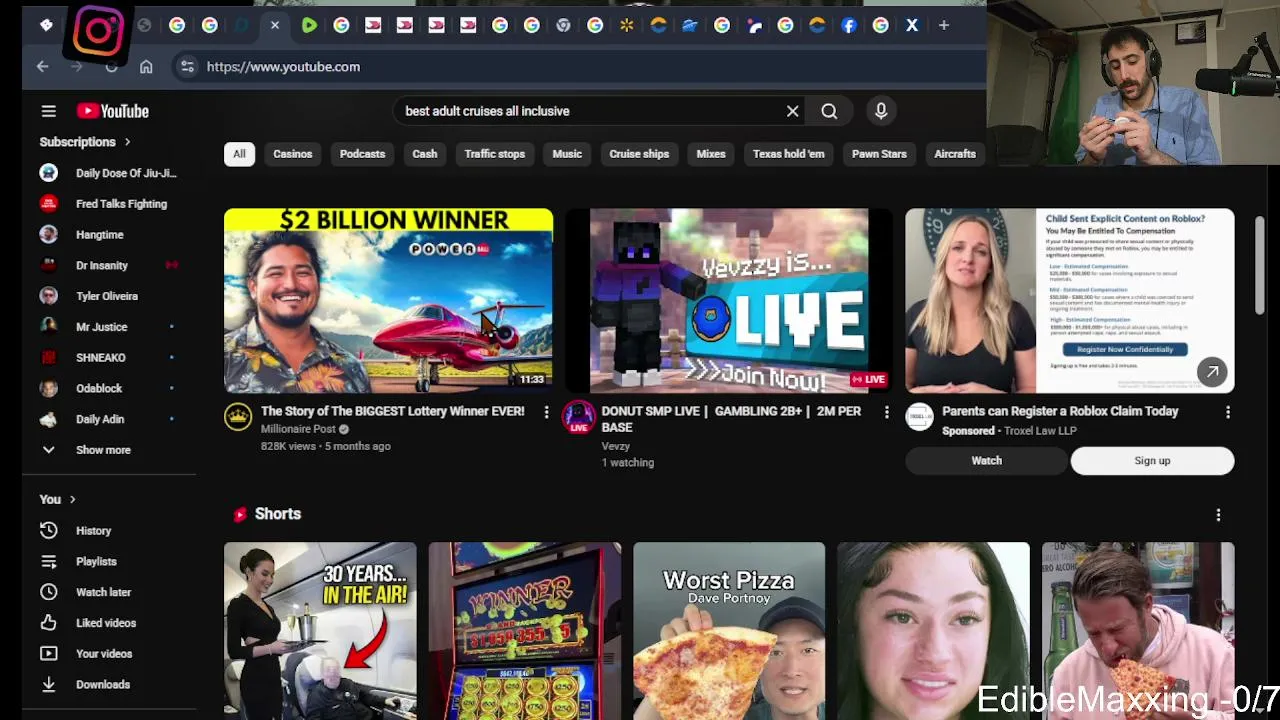Open a new browser tab with plus
The width and height of the screenshot is (1280, 720).
pos(943,25)
